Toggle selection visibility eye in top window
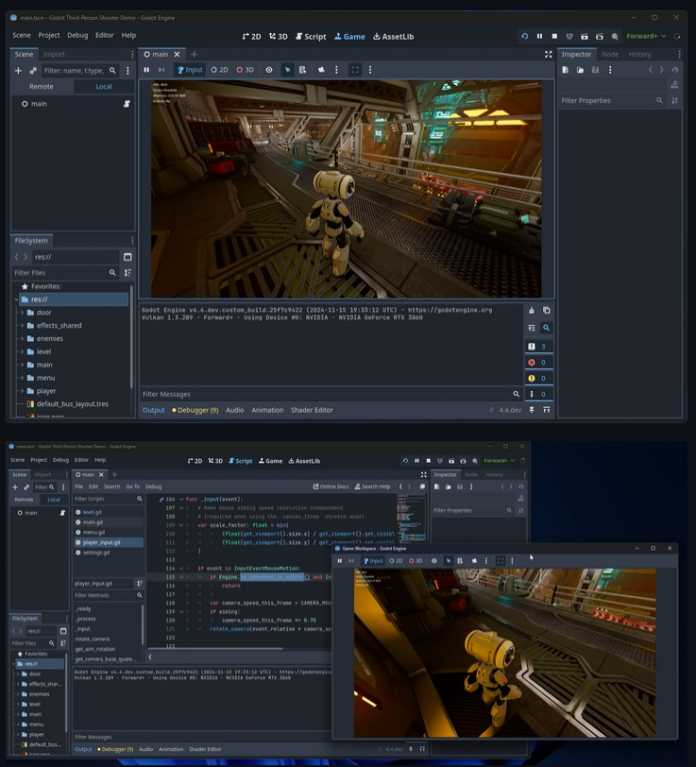The height and width of the screenshot is (767, 696). (x=269, y=70)
